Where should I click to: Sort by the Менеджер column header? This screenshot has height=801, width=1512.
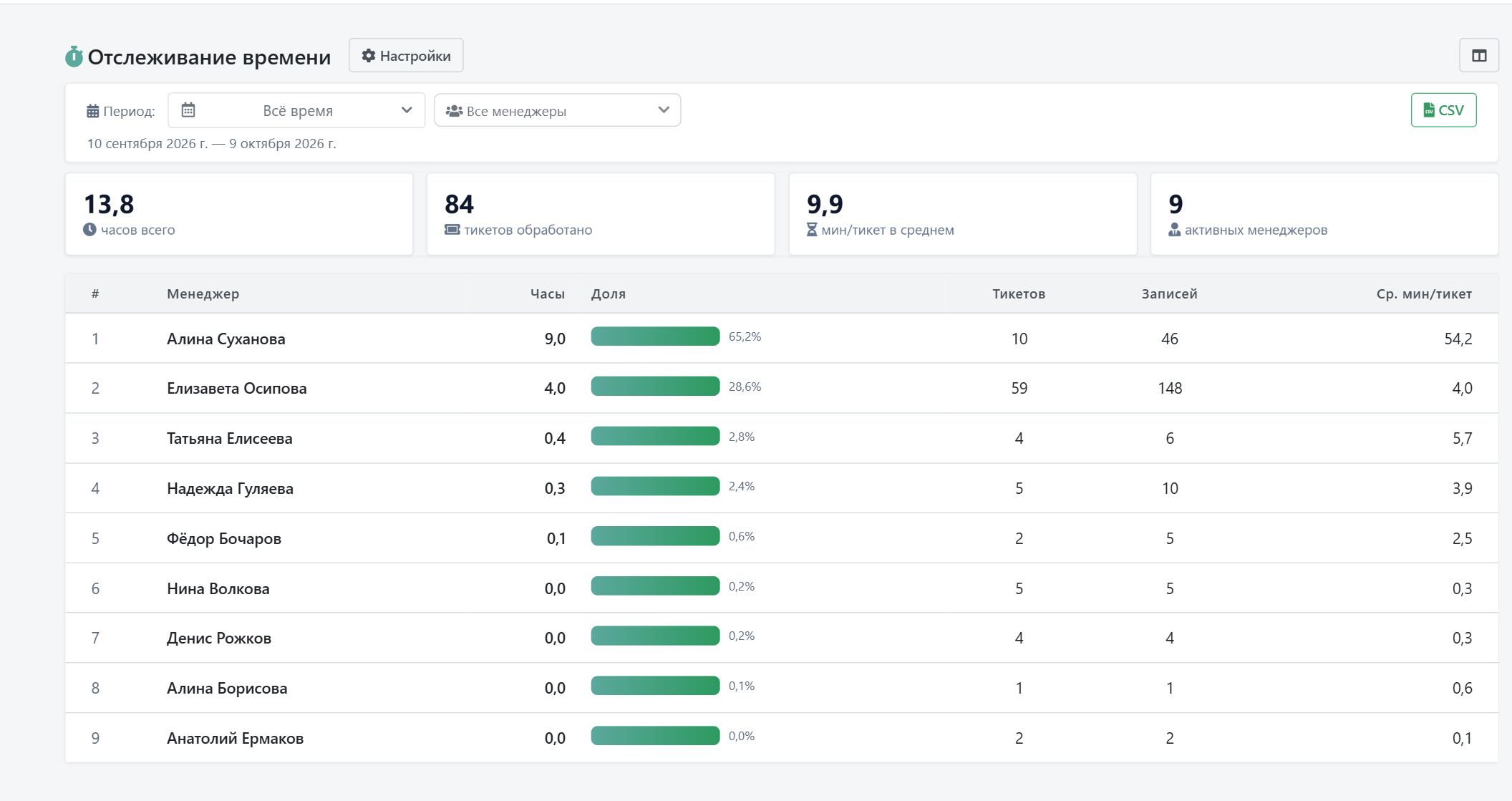(x=203, y=293)
